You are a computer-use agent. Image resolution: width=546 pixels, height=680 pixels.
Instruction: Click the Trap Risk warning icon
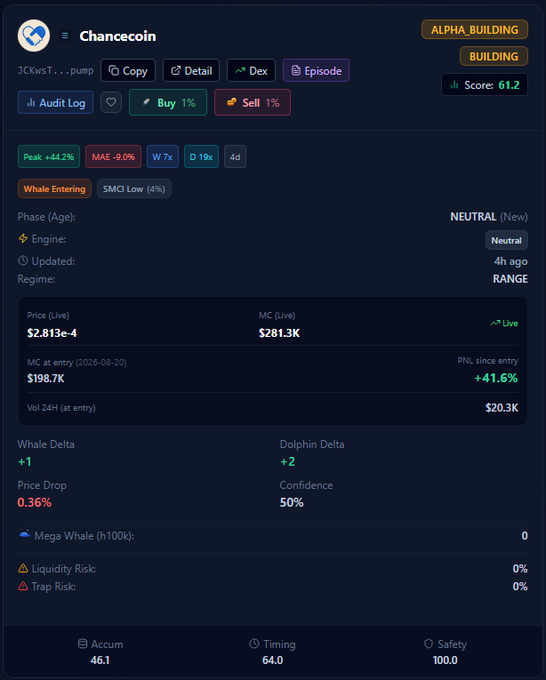(23, 586)
